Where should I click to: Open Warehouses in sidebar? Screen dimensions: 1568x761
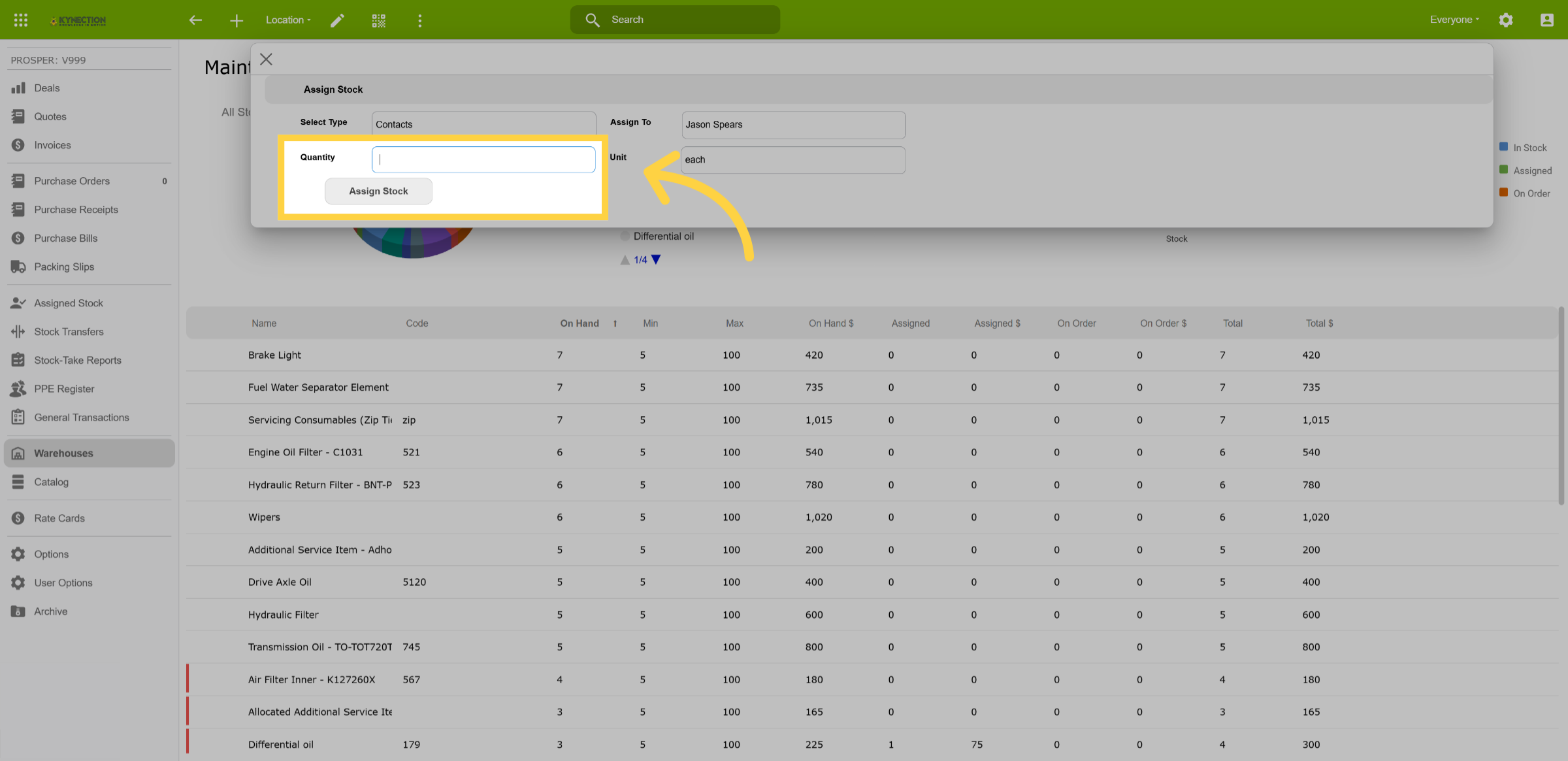90,453
